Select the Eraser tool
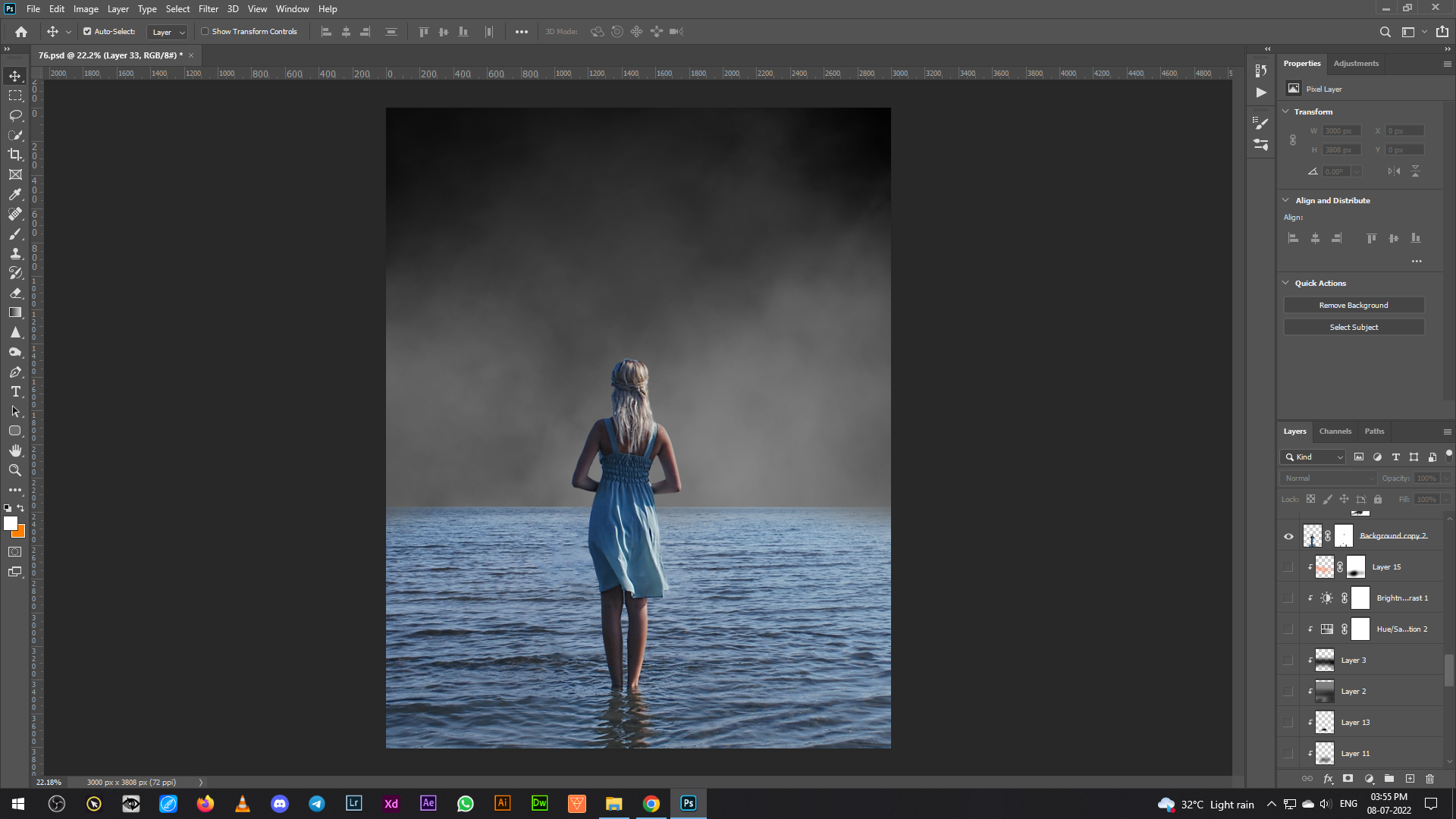Viewport: 1456px width, 819px height. point(15,293)
